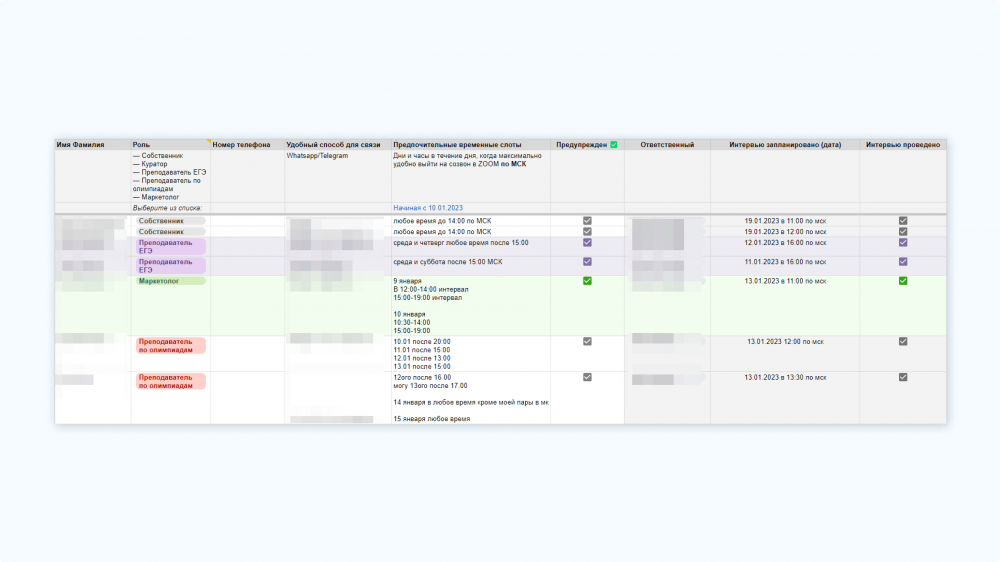The height and width of the screenshot is (562, 1000).
Task: Toggle Предупрежден checkbox in 13.01.2023 13:30 row
Action: [x=587, y=377]
